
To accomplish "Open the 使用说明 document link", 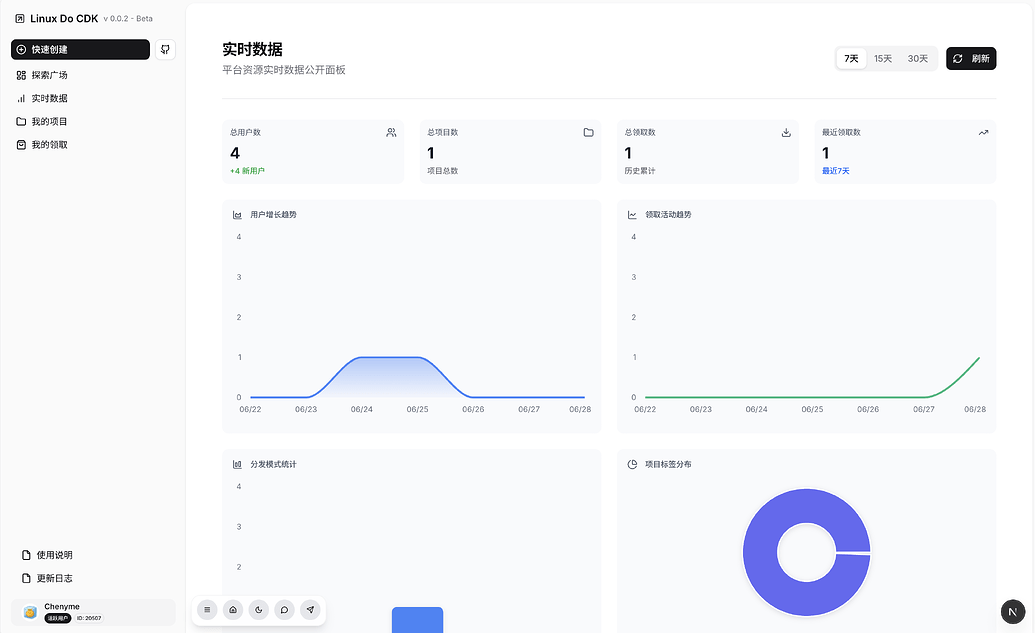I will point(47,555).
